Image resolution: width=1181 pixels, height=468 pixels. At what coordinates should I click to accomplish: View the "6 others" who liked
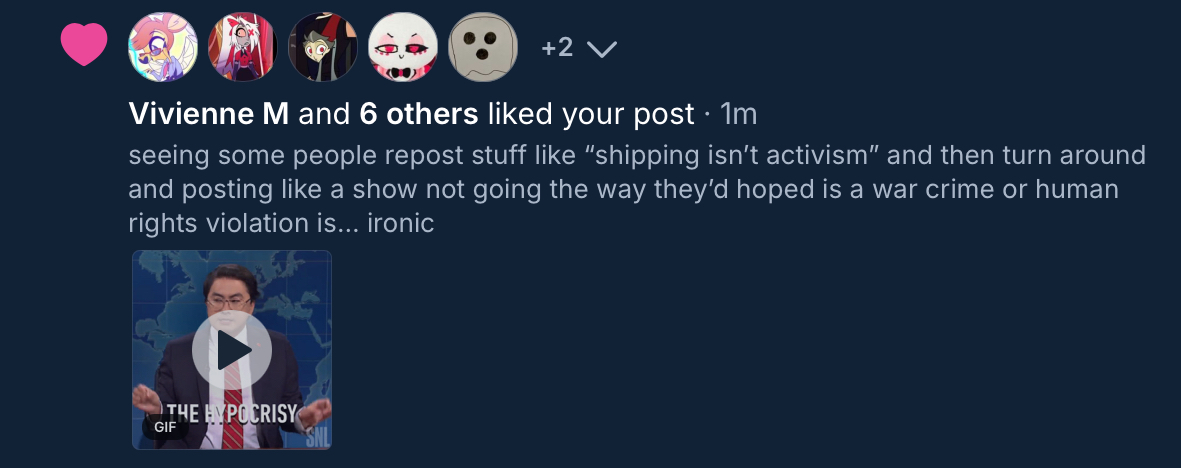[418, 115]
